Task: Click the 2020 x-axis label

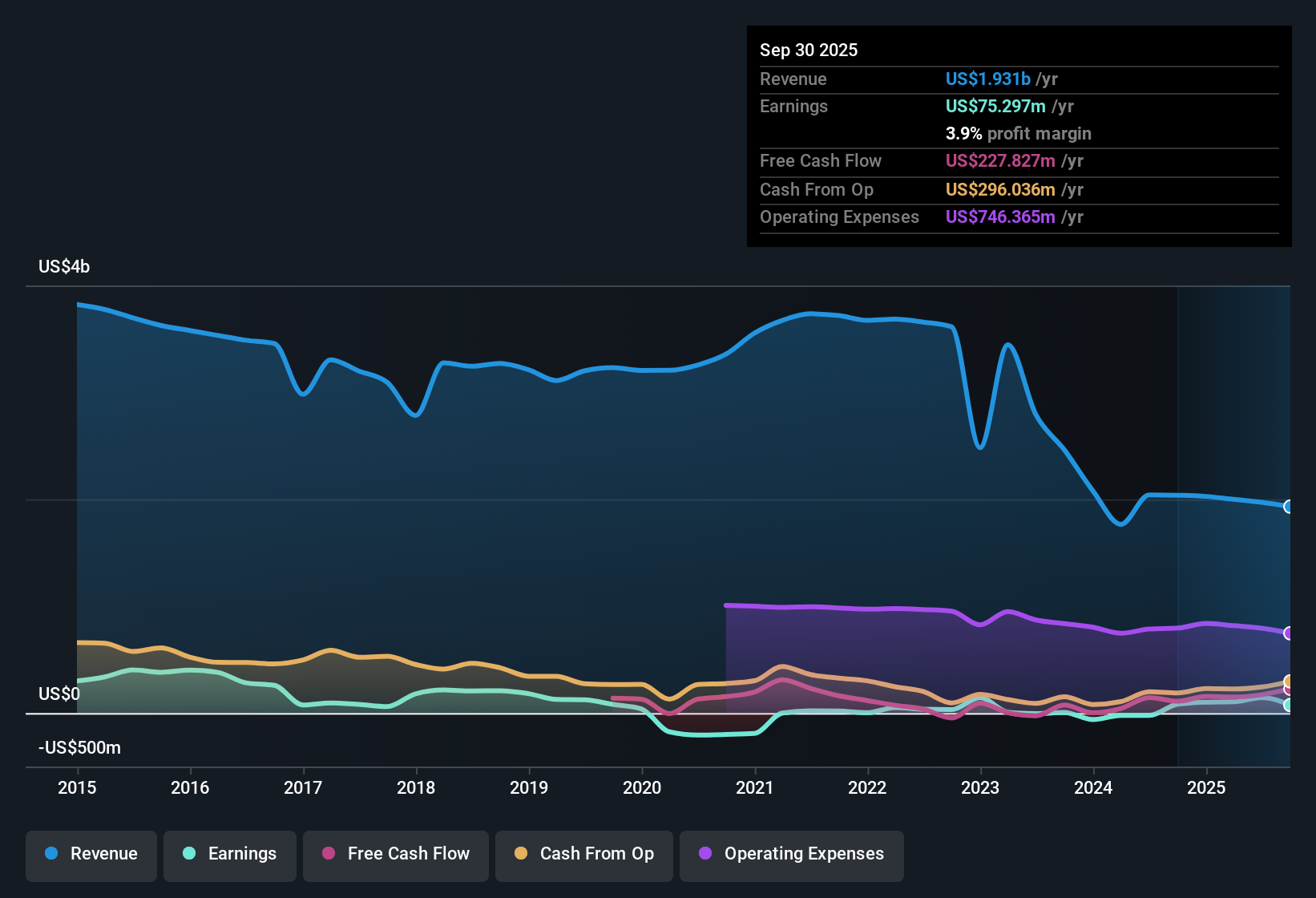Action: point(642,787)
